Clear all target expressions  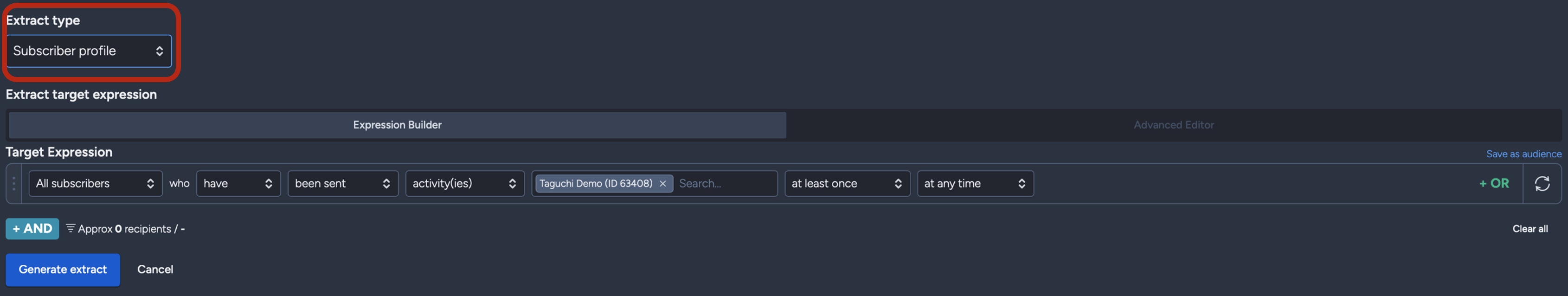pos(1529,229)
